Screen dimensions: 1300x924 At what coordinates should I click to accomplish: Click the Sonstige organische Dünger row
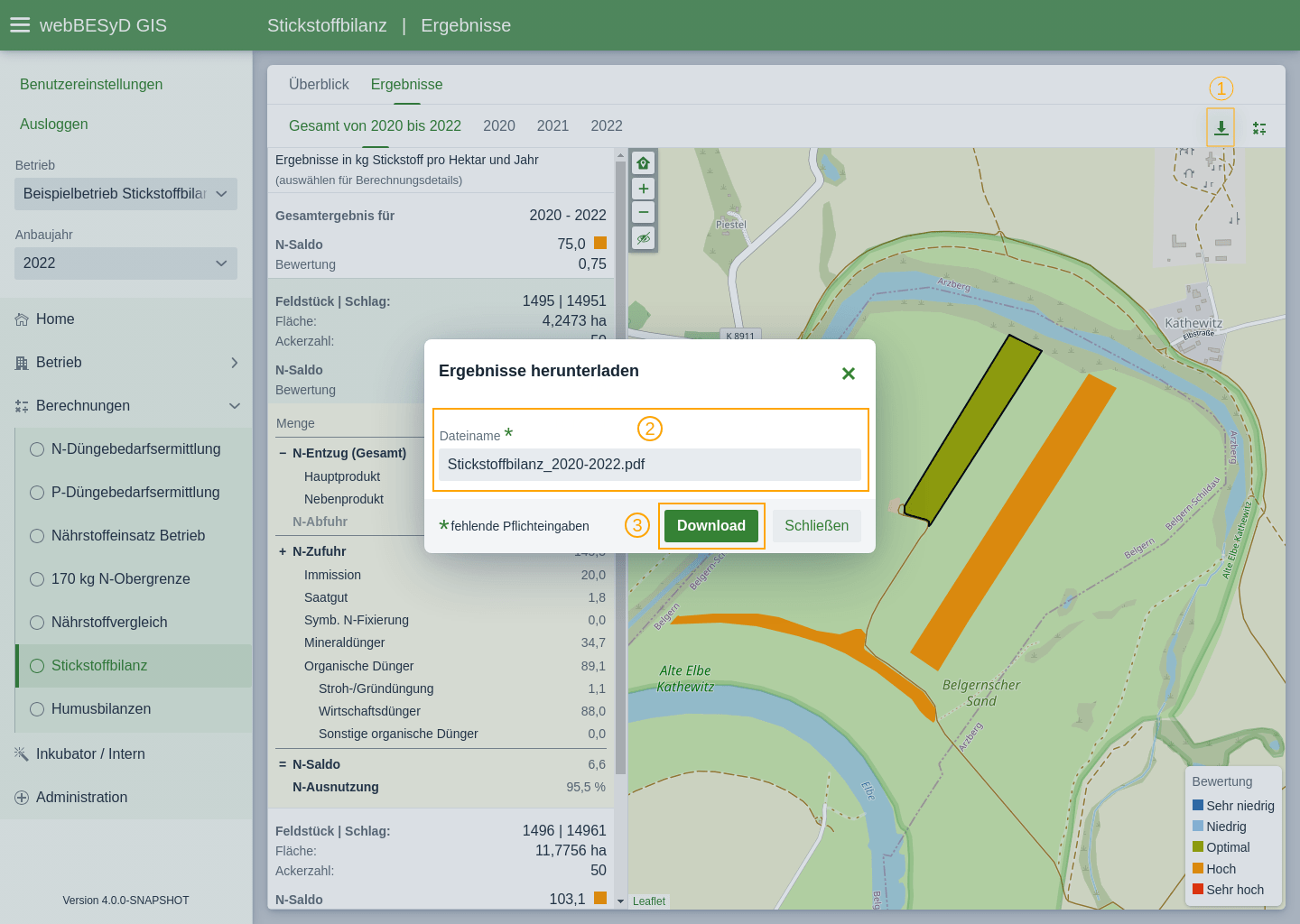pos(441,734)
